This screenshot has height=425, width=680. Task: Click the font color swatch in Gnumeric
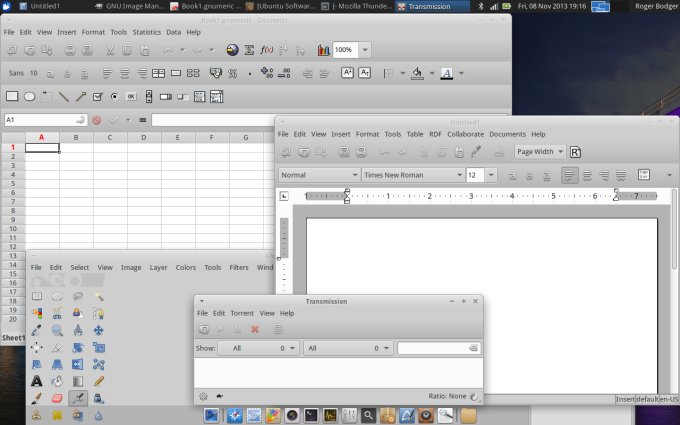446,73
